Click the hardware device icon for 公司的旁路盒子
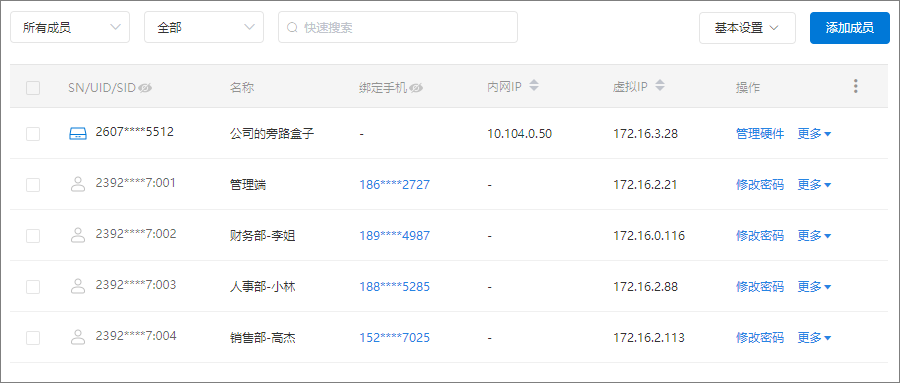 click(77, 134)
